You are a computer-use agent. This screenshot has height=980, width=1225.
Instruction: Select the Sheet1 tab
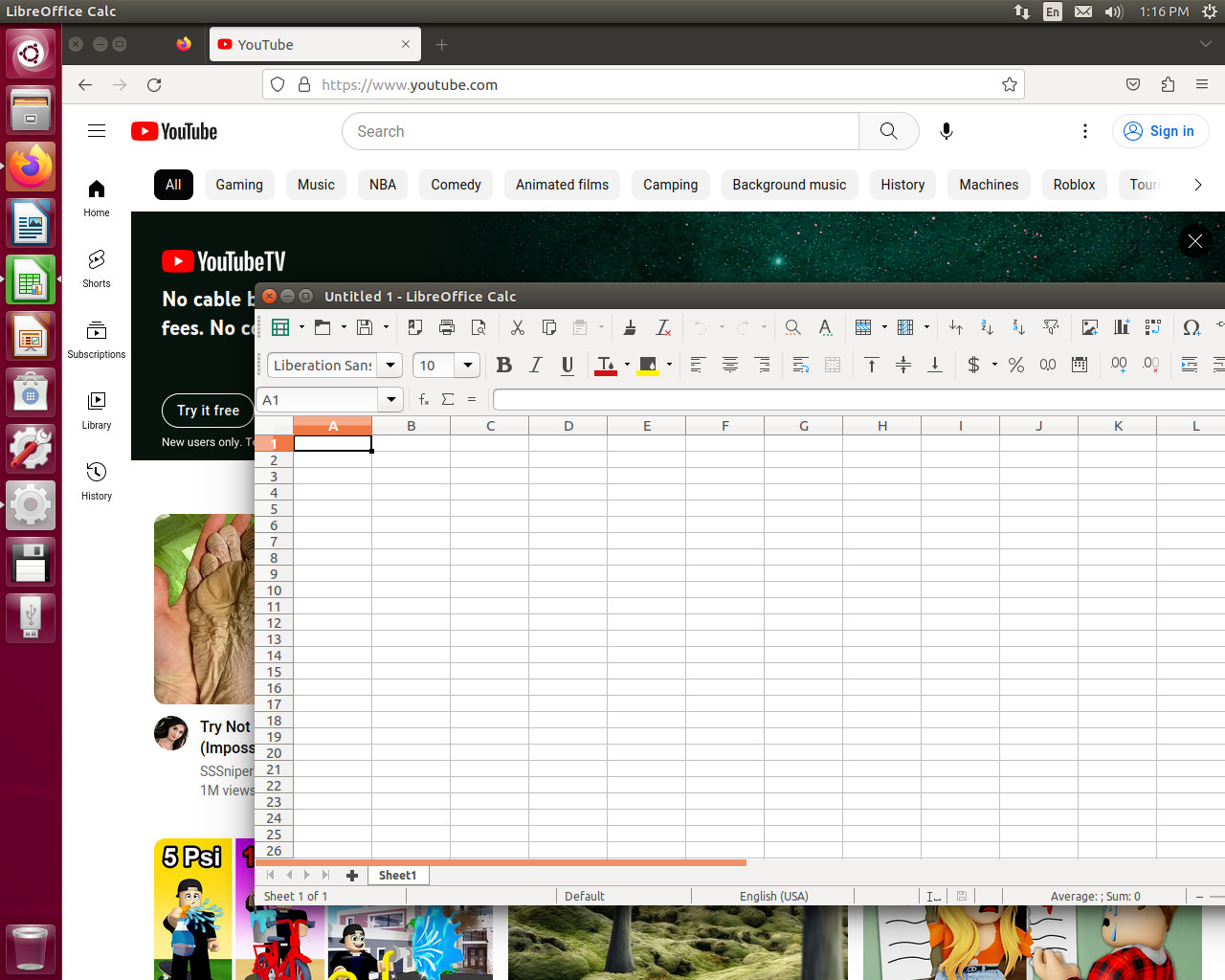point(398,875)
